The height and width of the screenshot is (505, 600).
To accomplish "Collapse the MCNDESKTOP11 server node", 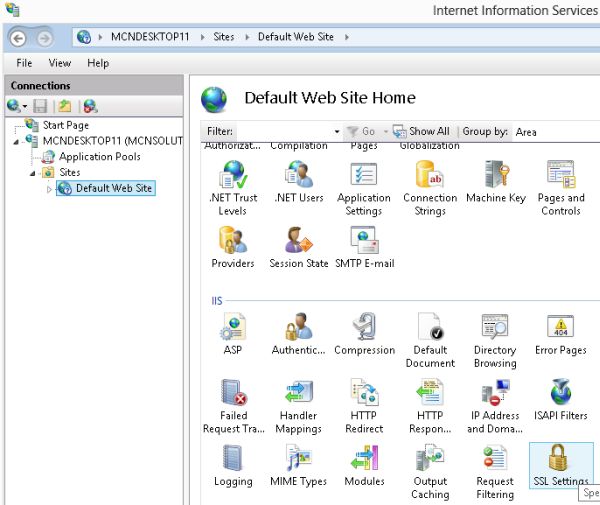I will tap(16, 142).
